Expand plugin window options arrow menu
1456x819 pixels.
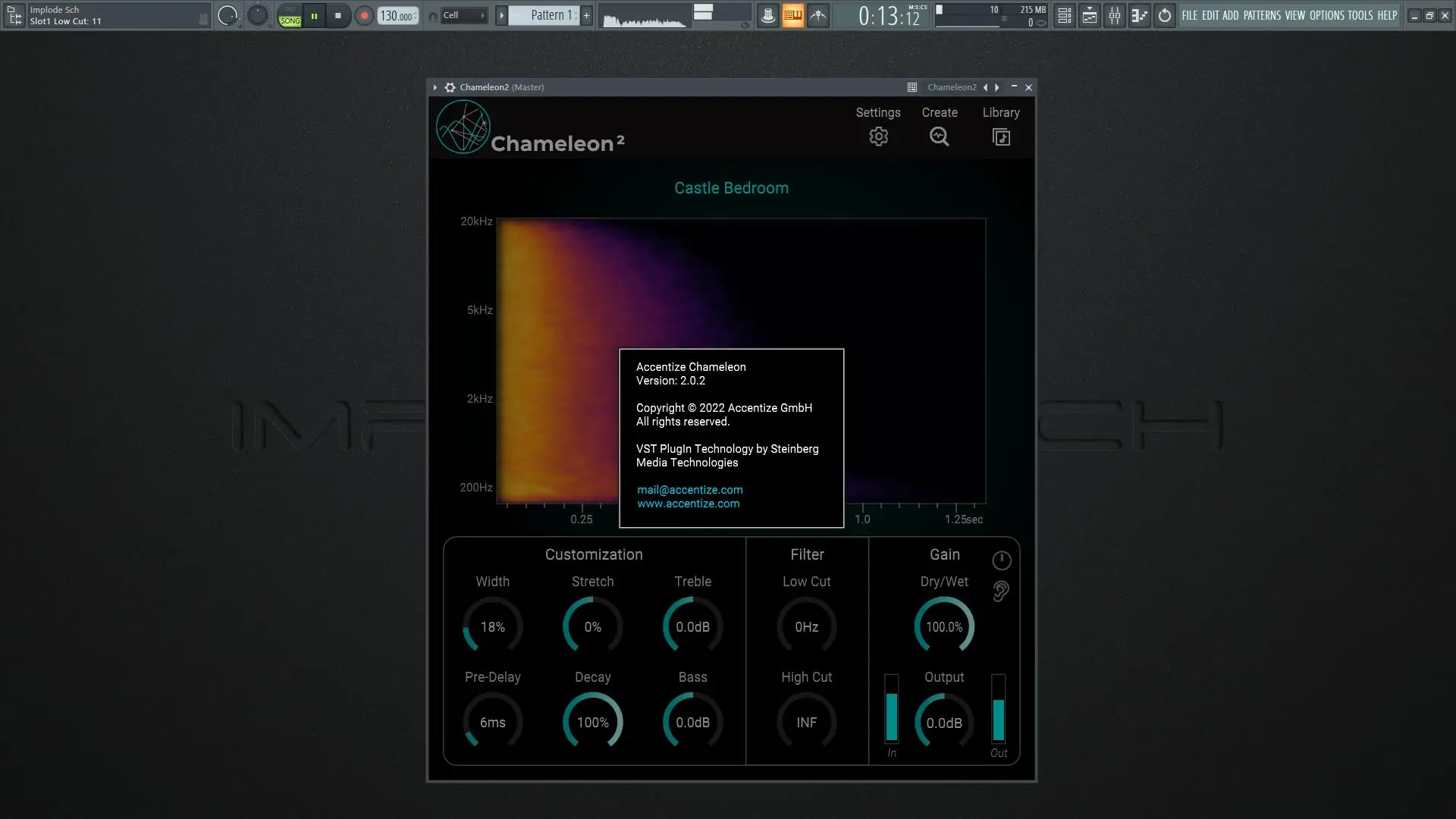pos(435,87)
